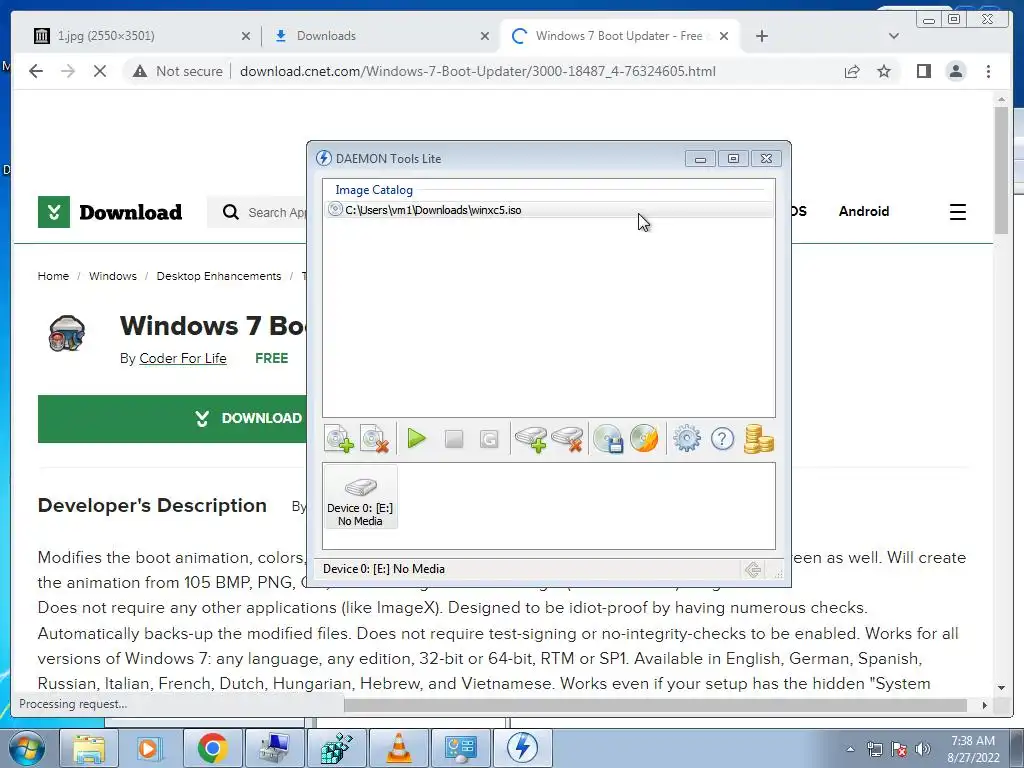Click the Windows breadcrumb link
Screen dimensions: 1024x768
tap(113, 276)
